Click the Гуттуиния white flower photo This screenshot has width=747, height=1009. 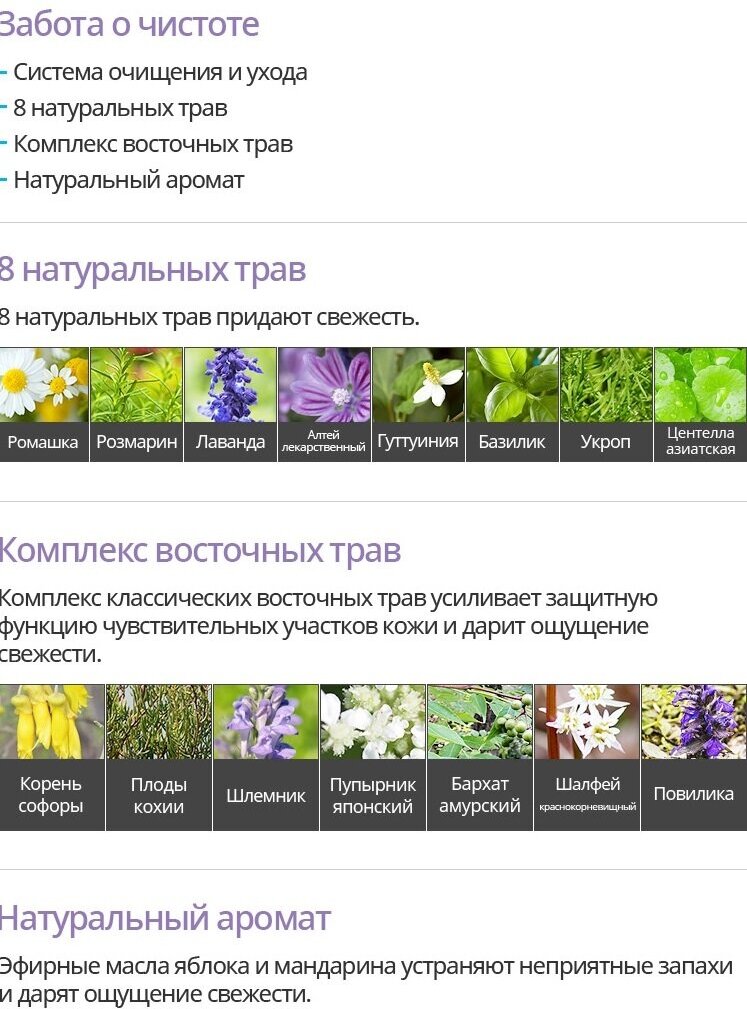click(418, 385)
